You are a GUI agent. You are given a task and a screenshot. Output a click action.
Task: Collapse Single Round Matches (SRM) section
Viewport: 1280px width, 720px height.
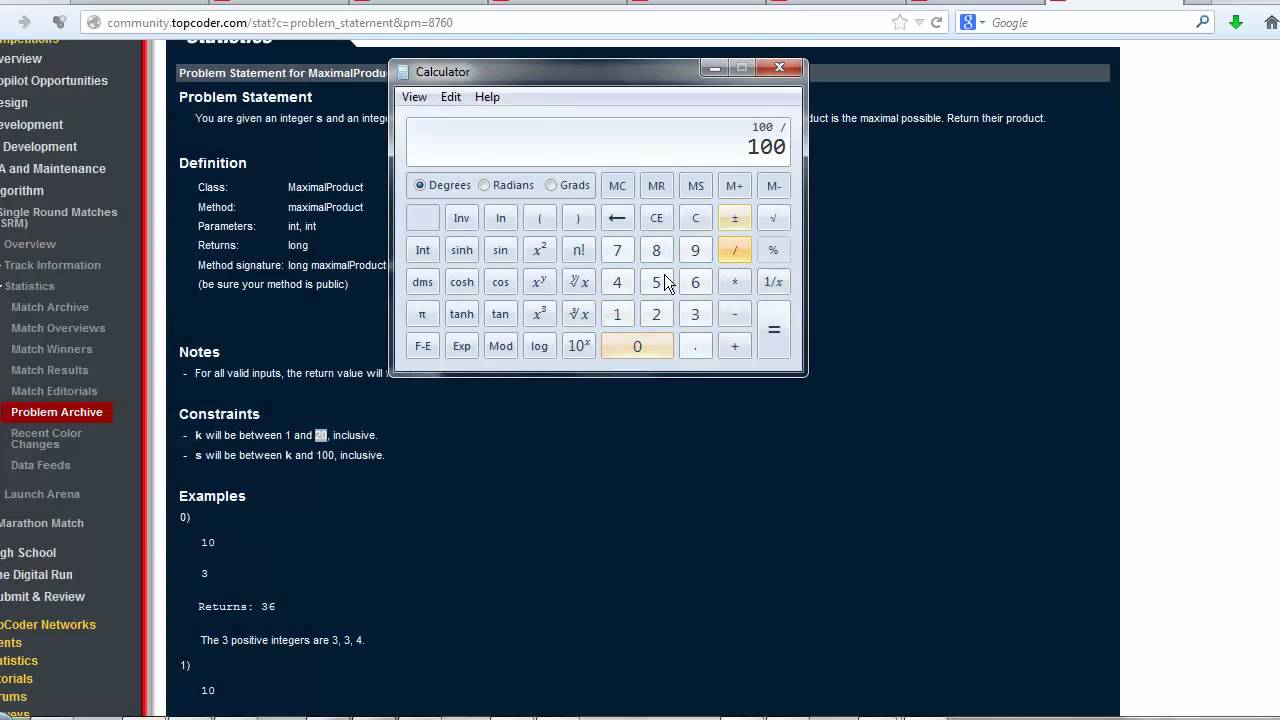tap(58, 217)
